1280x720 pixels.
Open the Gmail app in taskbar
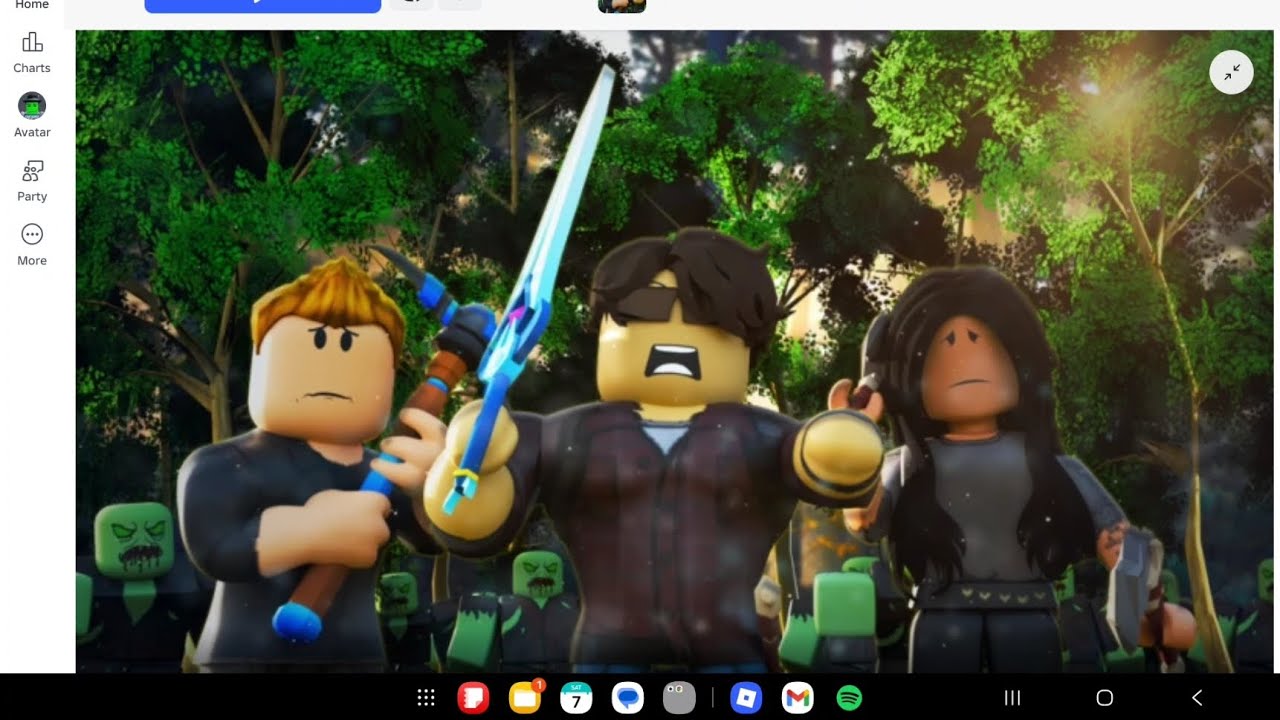pos(797,698)
